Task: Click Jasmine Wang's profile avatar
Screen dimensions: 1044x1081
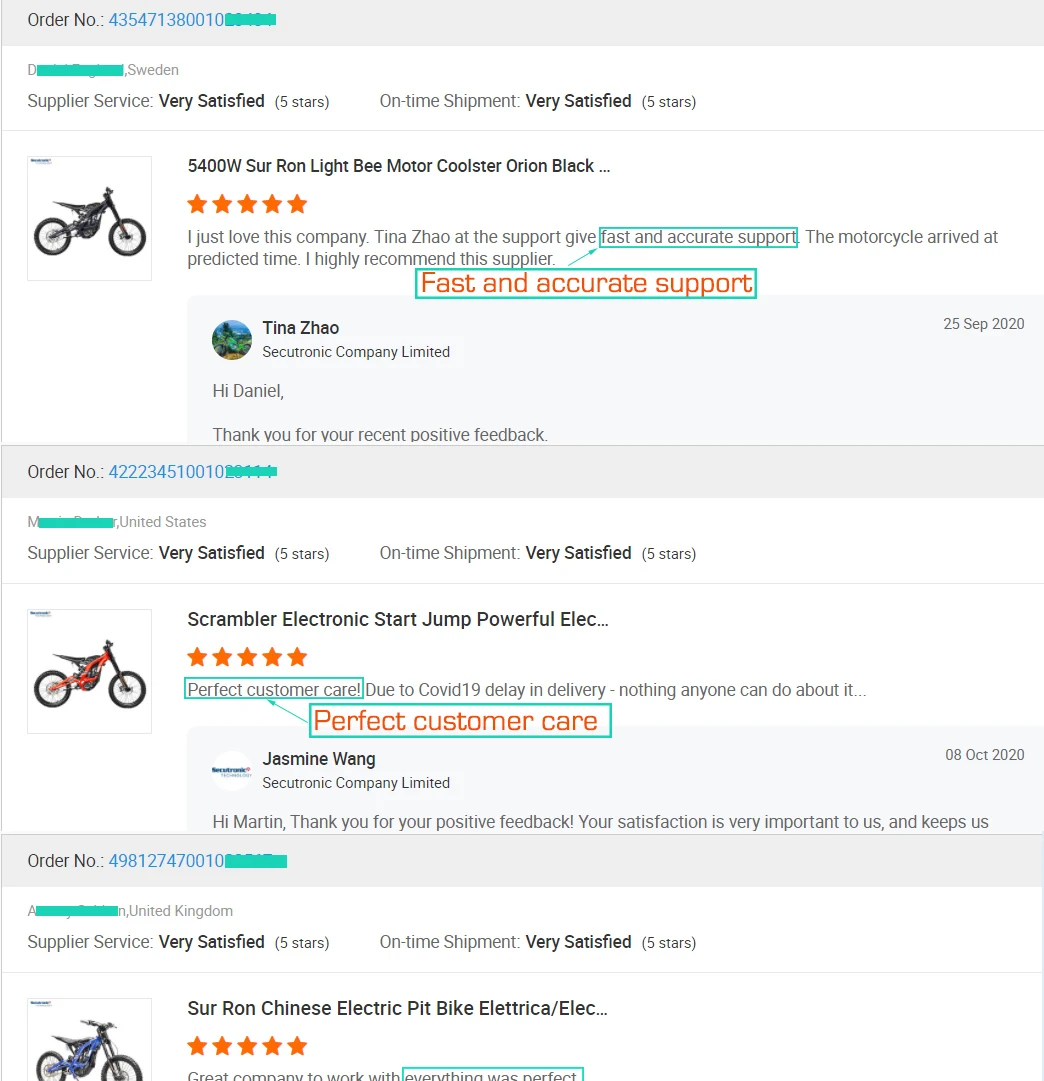Action: [232, 771]
